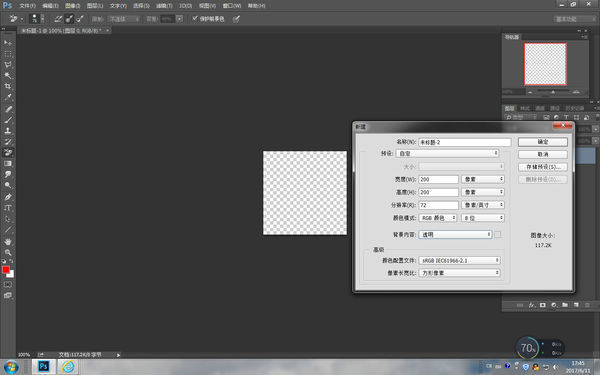Select the Clone Stamp tool

(8, 130)
